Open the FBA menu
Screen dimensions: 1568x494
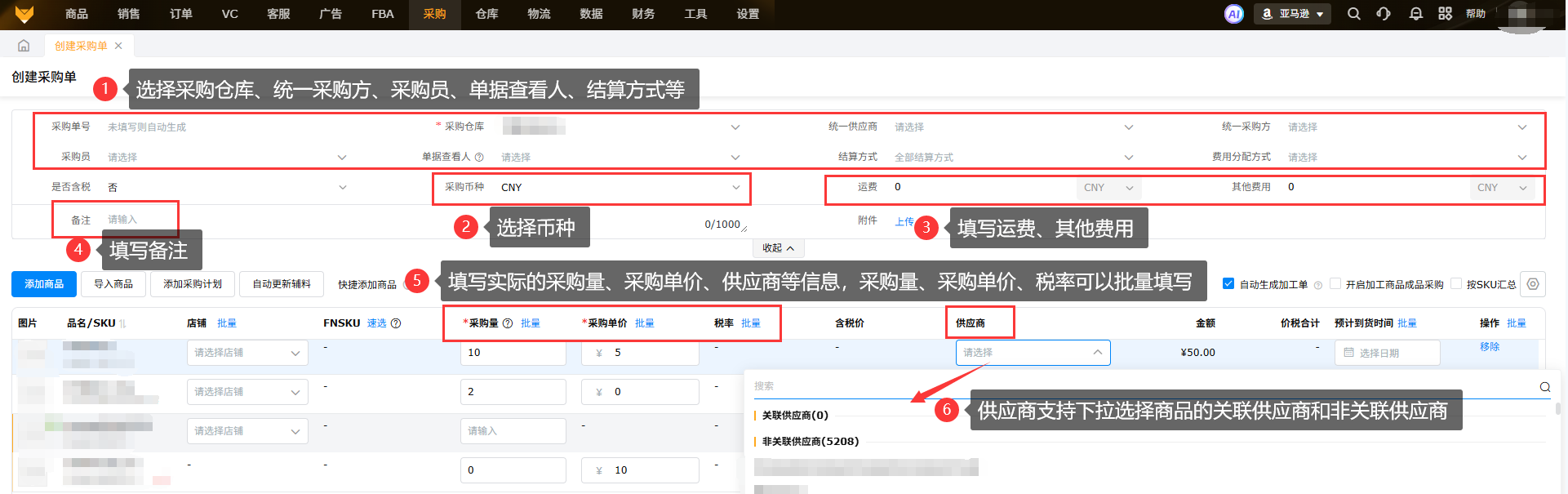pos(383,14)
